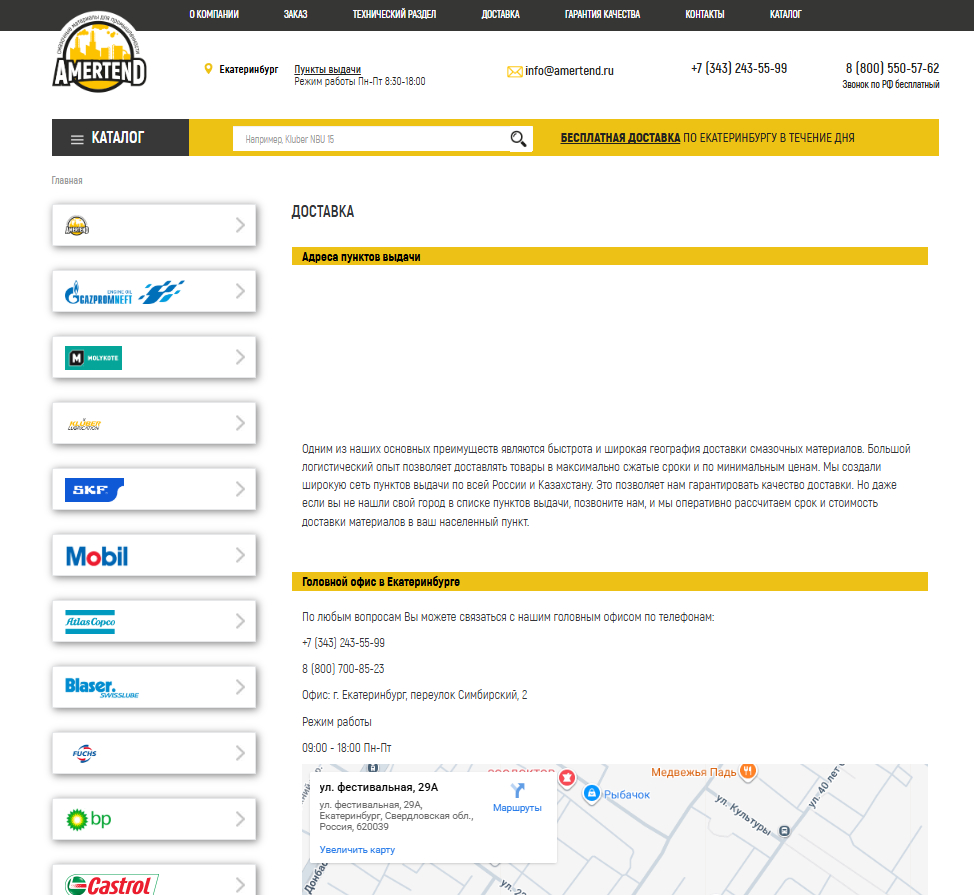974x895 pixels.
Task: Click the Рыбачок marker on map
Action: click(591, 793)
